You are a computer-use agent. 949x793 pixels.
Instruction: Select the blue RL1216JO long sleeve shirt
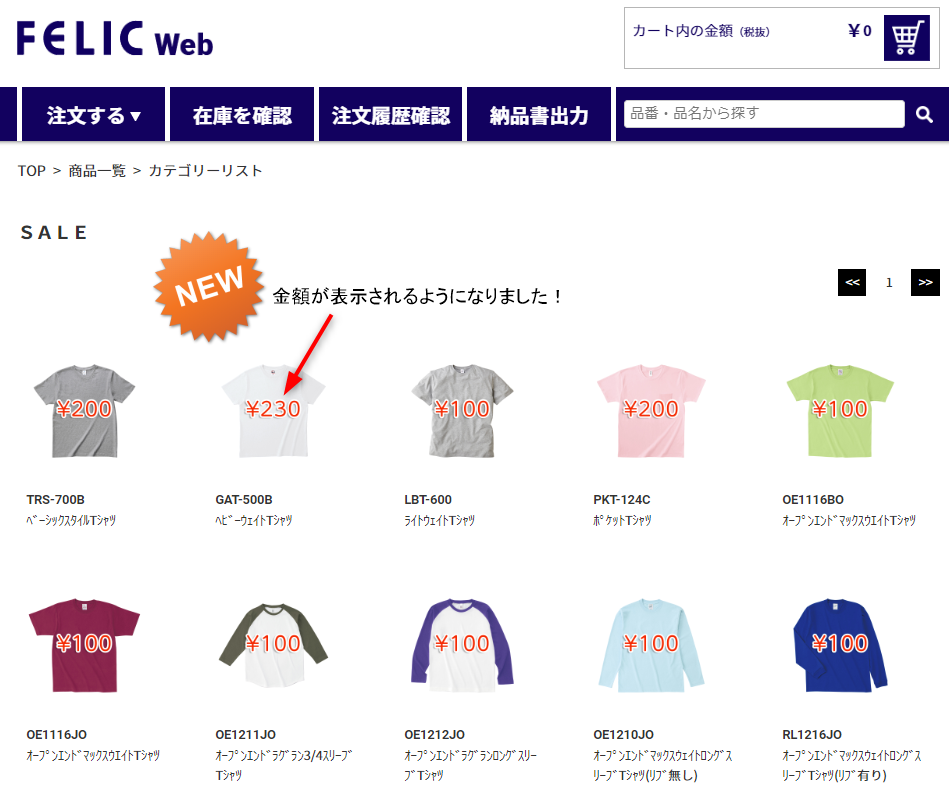[840, 645]
